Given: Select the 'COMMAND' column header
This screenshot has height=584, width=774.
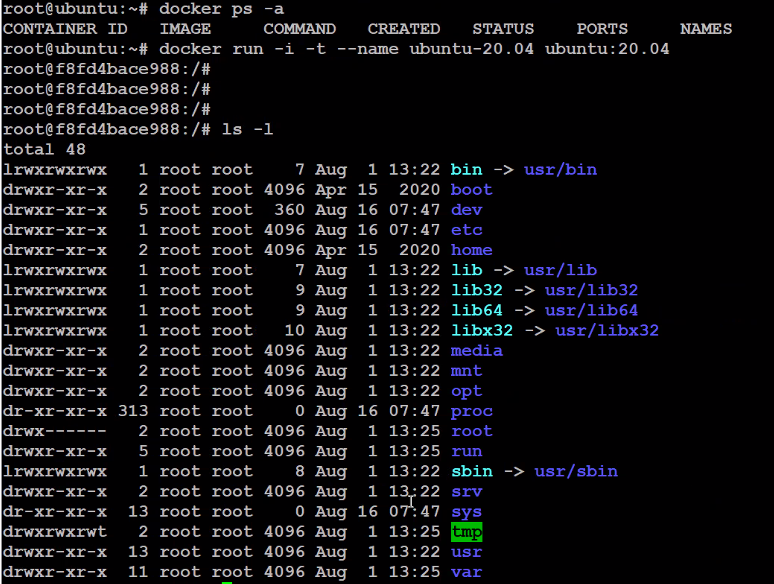Looking at the screenshot, I should pyautogui.click(x=300, y=29).
